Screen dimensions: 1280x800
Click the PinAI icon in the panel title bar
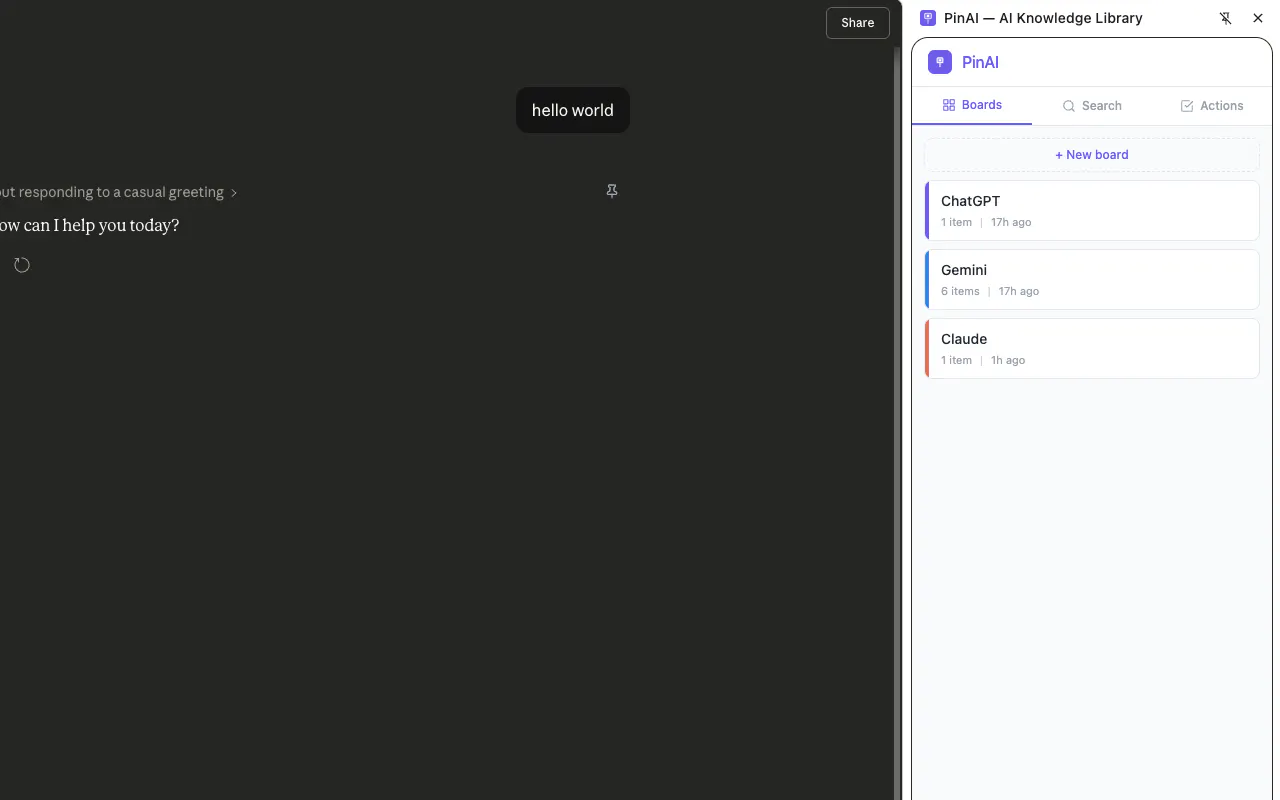pyautogui.click(x=928, y=18)
